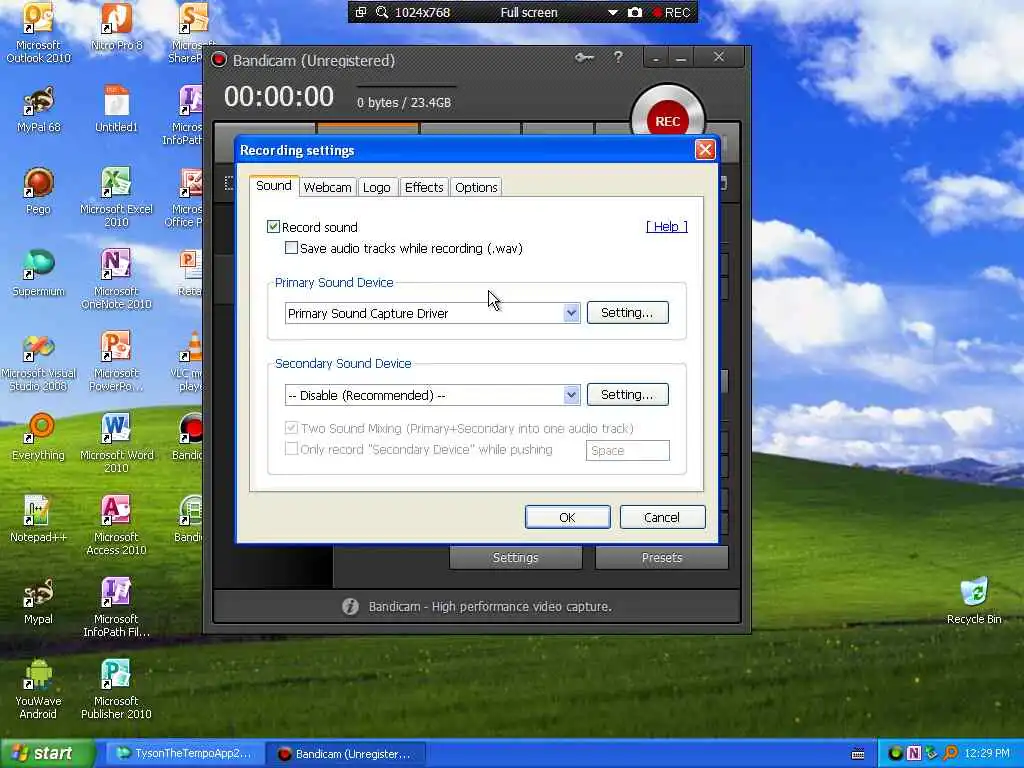
Task: Close the Recording settings dialog
Action: [x=705, y=150]
